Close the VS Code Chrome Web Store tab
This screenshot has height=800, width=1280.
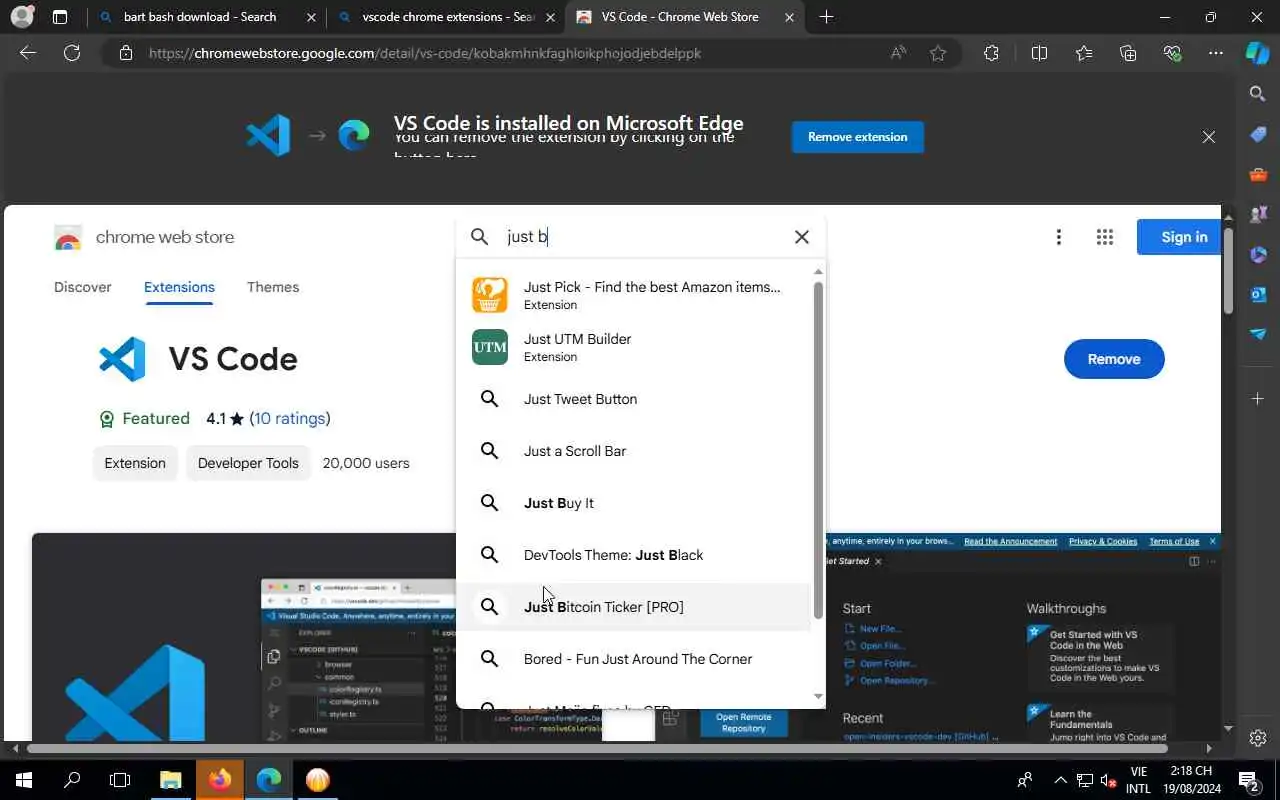(789, 17)
